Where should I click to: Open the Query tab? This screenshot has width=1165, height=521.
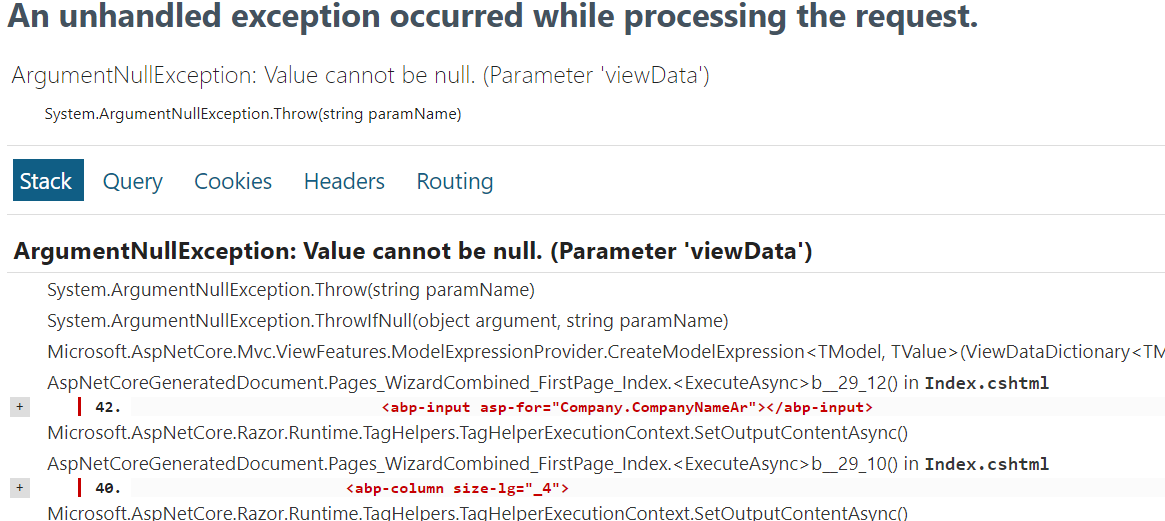tap(133, 181)
